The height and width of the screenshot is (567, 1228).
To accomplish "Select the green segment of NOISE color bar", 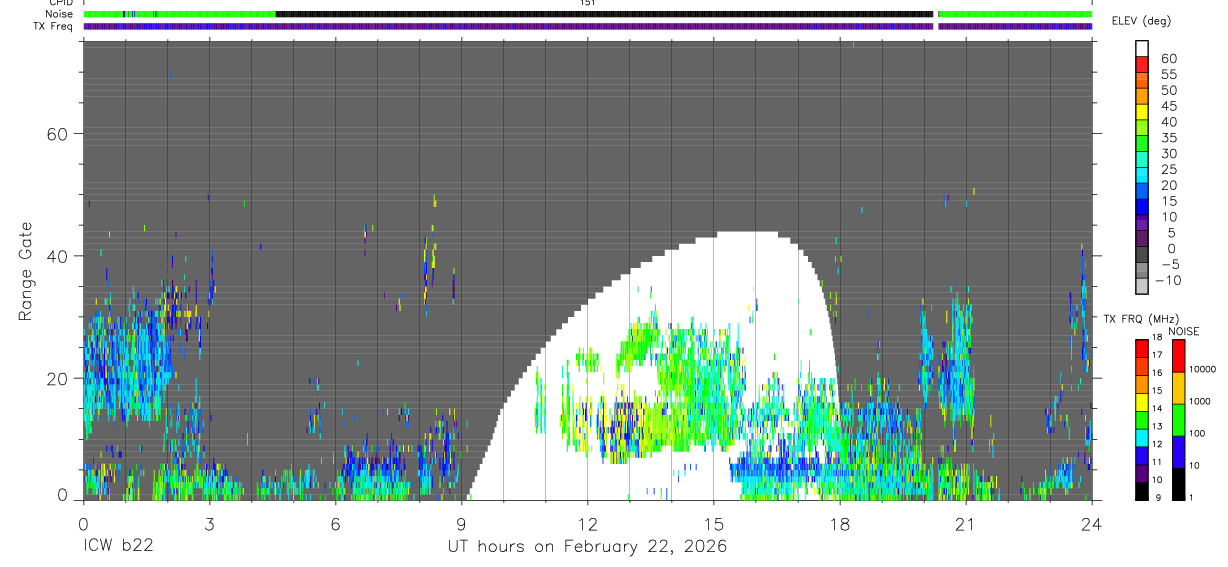I will pyautogui.click(x=1179, y=420).
